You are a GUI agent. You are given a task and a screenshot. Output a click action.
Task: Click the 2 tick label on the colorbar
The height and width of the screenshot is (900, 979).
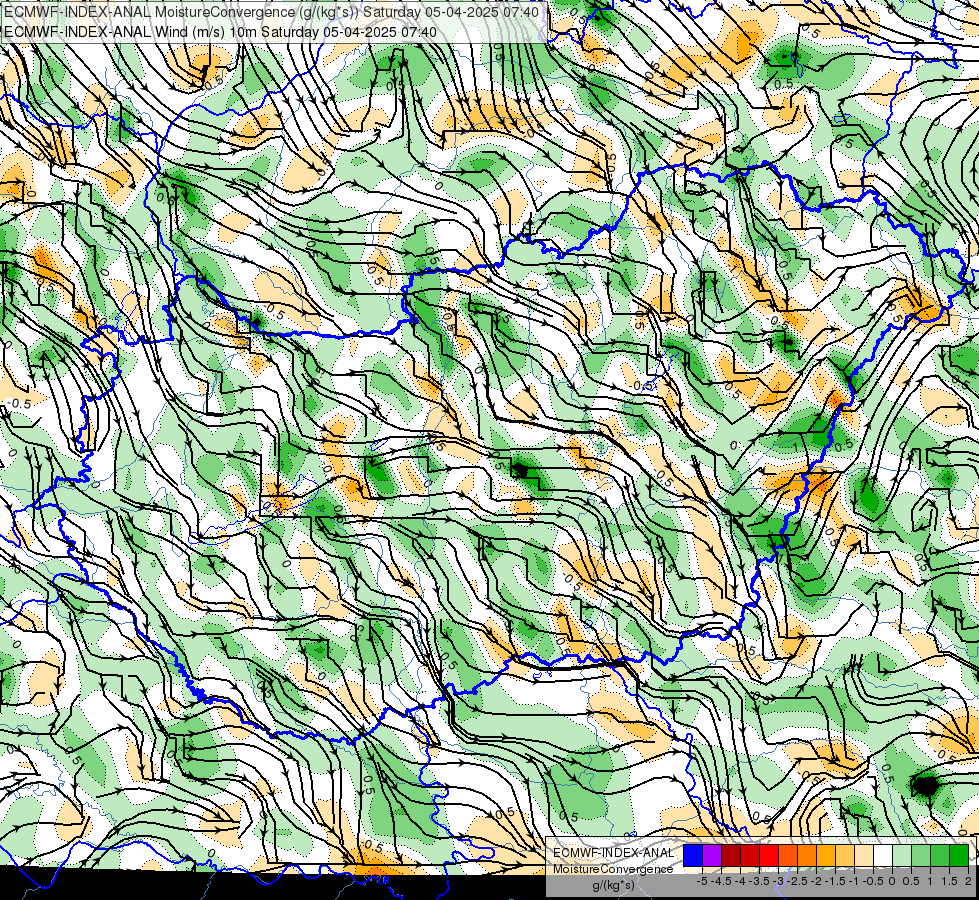[968, 881]
